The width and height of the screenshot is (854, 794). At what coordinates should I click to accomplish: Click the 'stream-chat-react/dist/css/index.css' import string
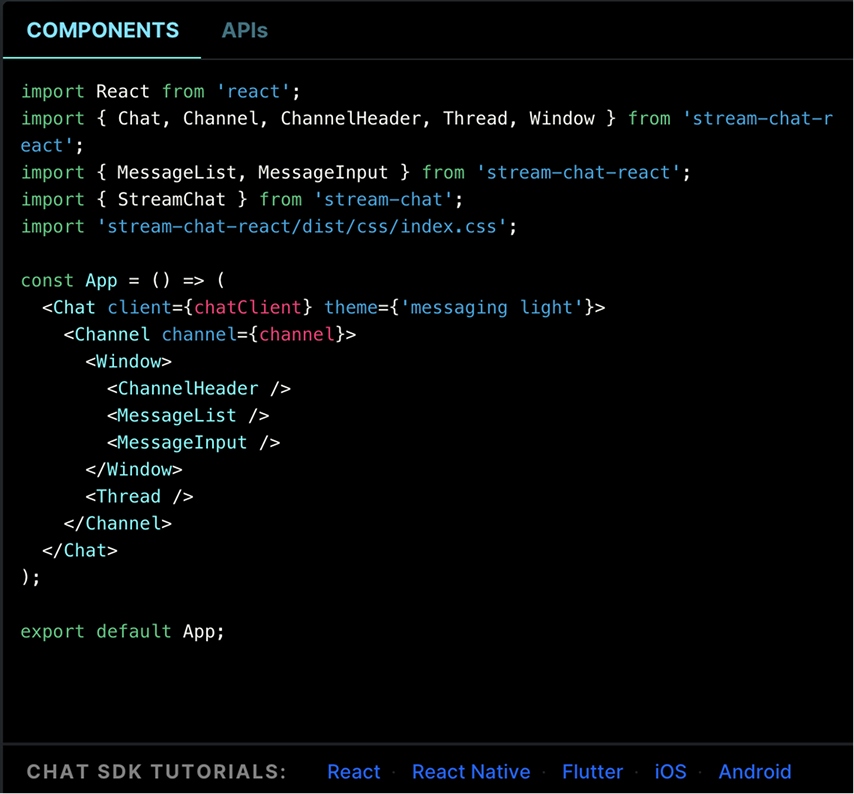[302, 227]
